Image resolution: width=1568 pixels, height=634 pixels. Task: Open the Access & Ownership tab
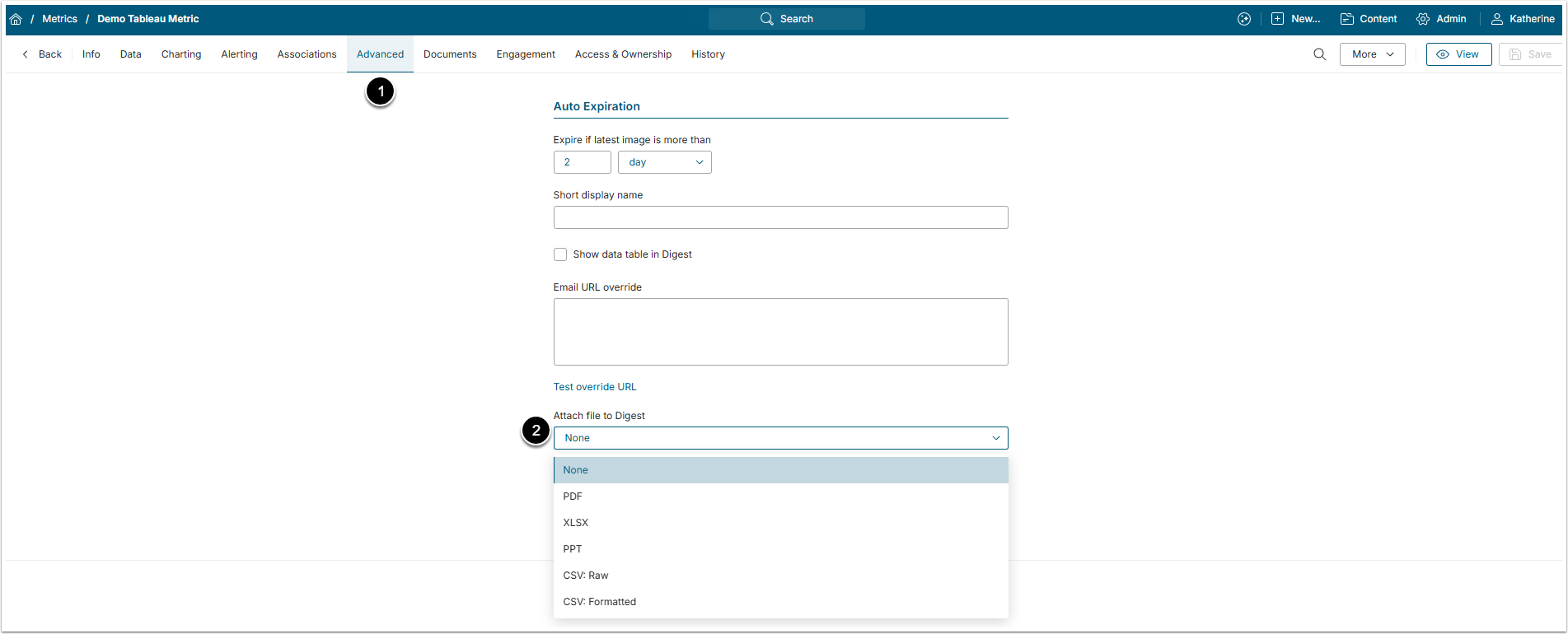[x=623, y=54]
